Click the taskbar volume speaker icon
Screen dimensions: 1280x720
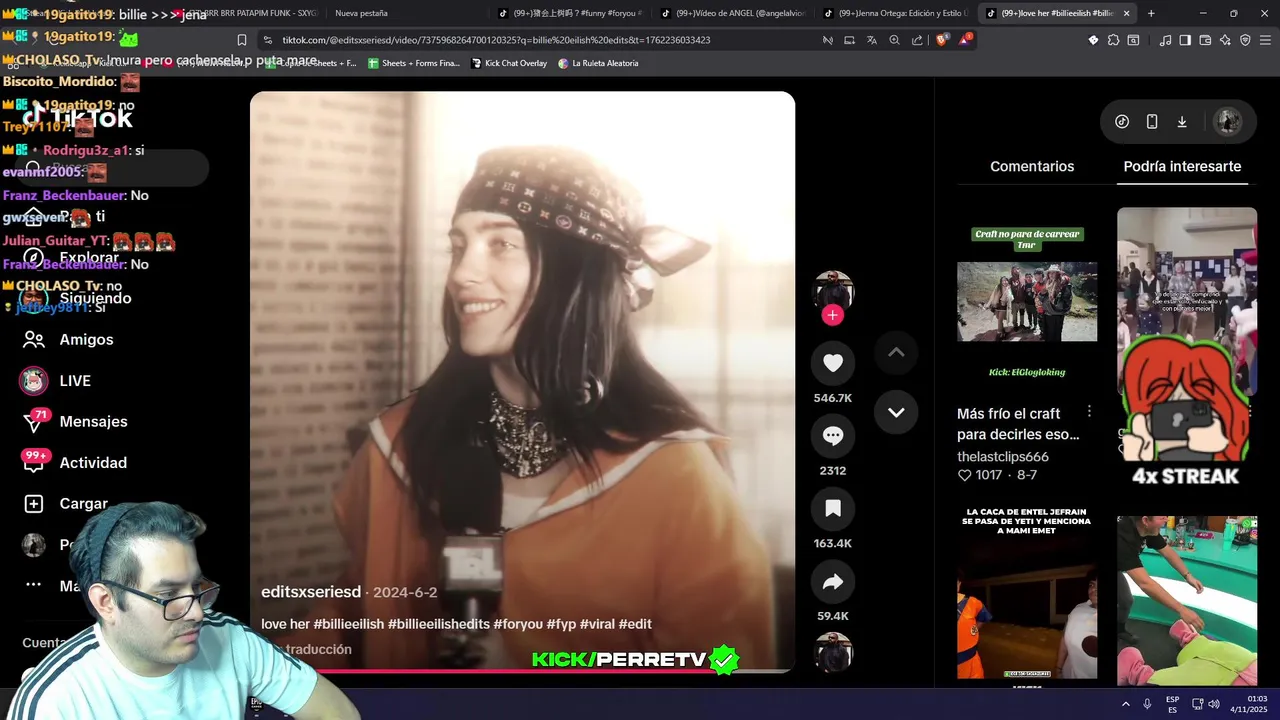1213,704
